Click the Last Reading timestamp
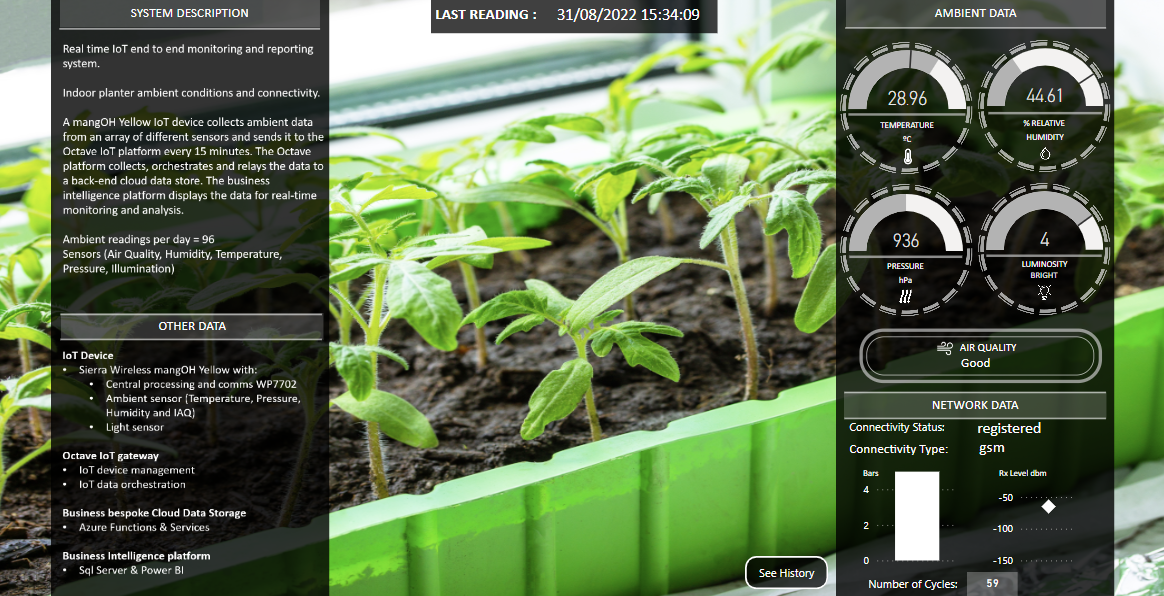1164x596 pixels. [628, 15]
